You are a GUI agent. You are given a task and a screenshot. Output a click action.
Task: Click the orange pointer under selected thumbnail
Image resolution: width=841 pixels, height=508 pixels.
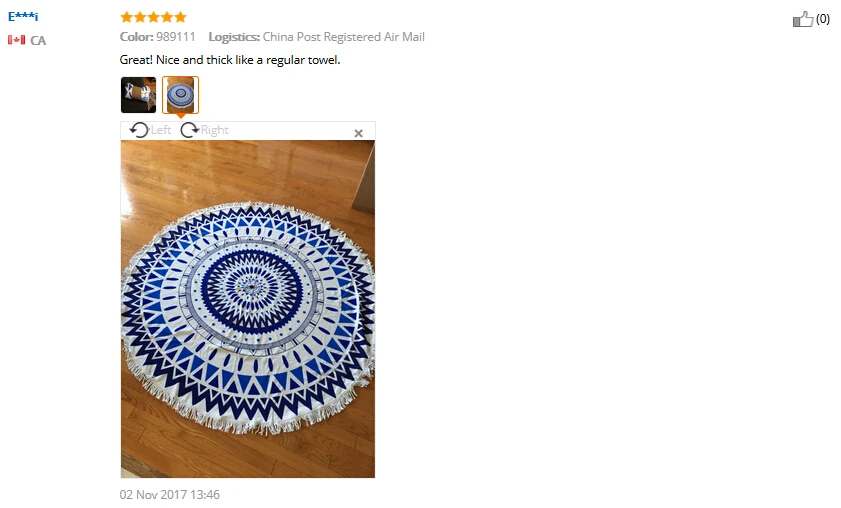pyautogui.click(x=181, y=116)
